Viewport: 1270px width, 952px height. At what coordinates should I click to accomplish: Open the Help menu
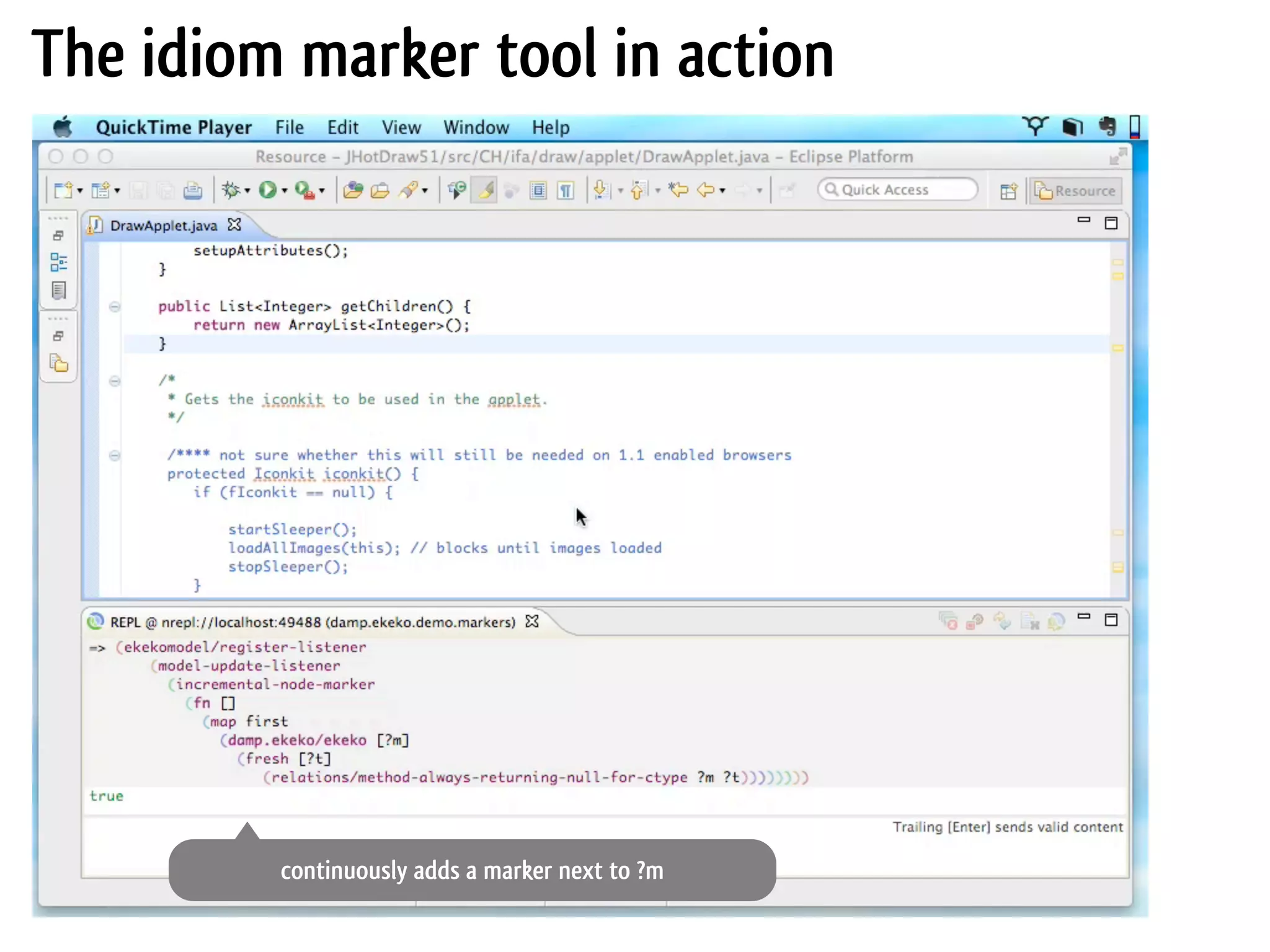pyautogui.click(x=551, y=128)
